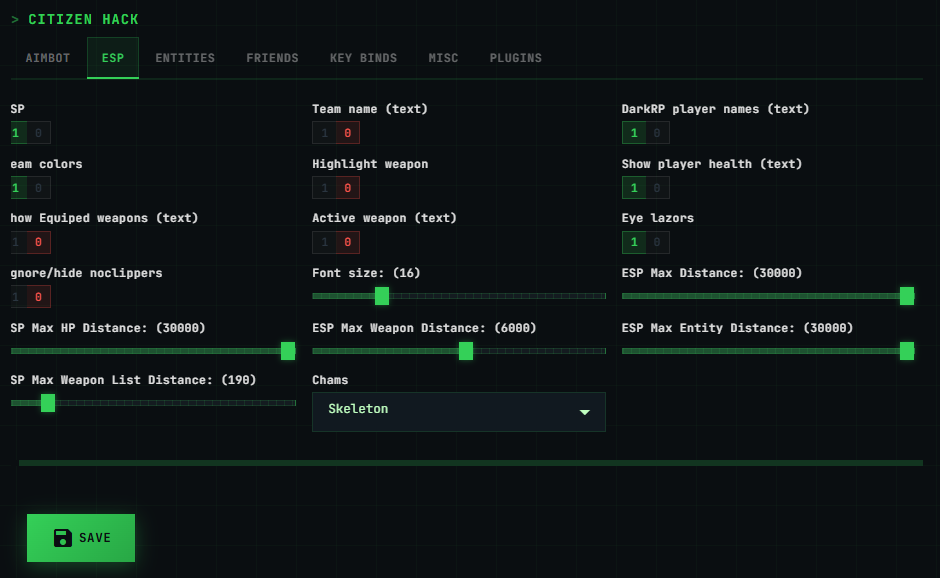Switch to the Aimbot tab

coord(48,58)
